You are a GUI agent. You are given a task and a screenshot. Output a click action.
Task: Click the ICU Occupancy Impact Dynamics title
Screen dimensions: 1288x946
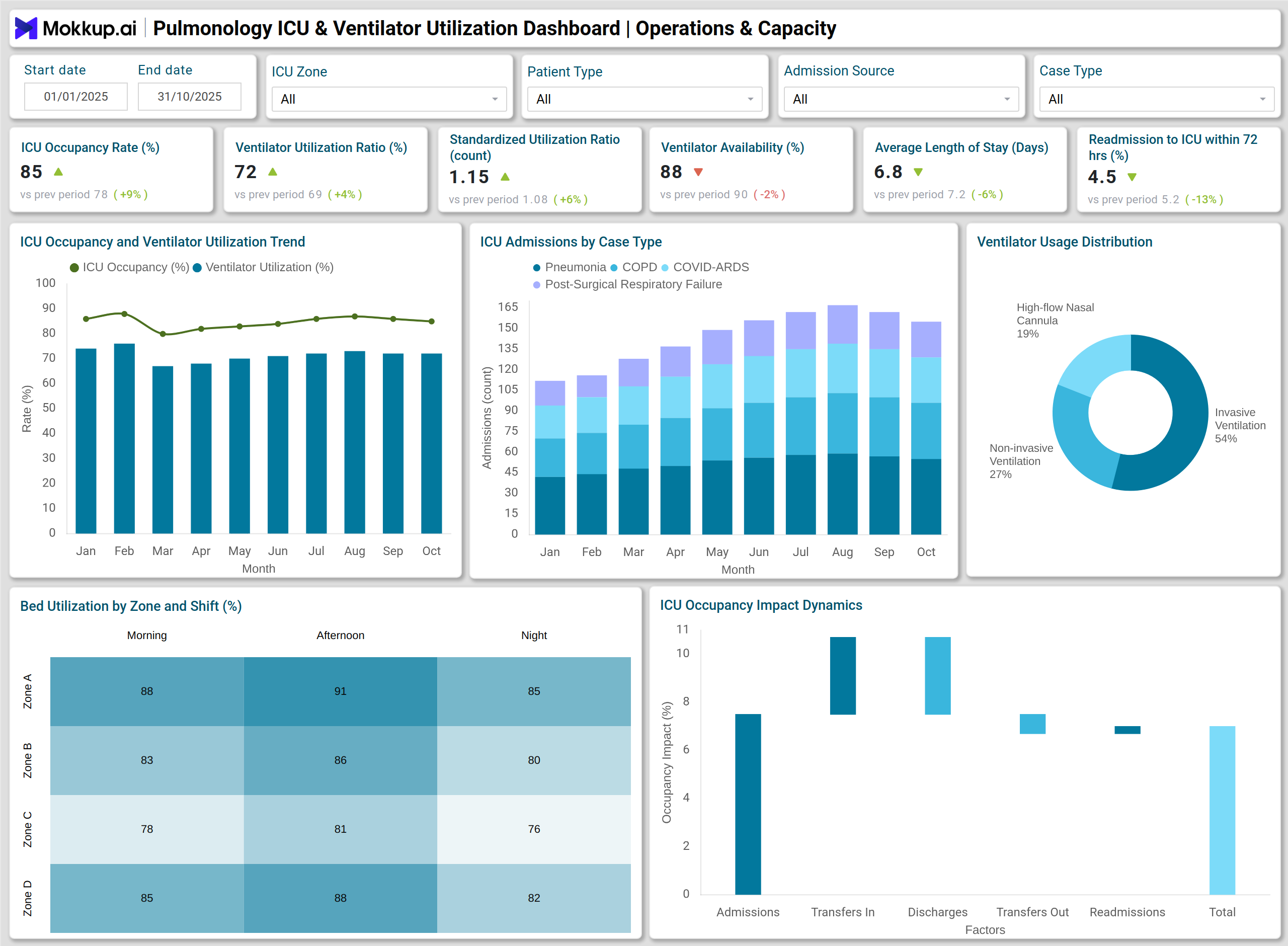point(761,605)
